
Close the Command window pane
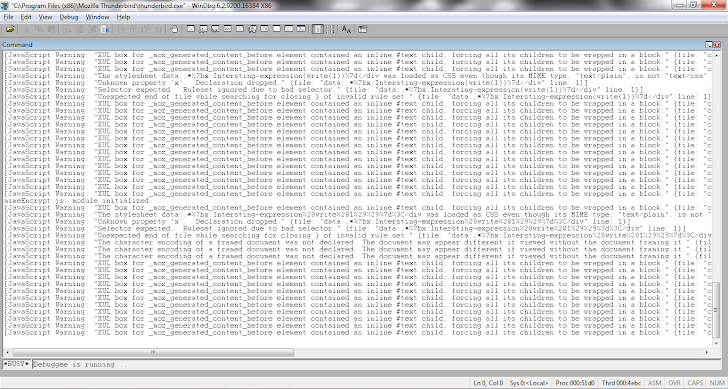[x=717, y=45]
